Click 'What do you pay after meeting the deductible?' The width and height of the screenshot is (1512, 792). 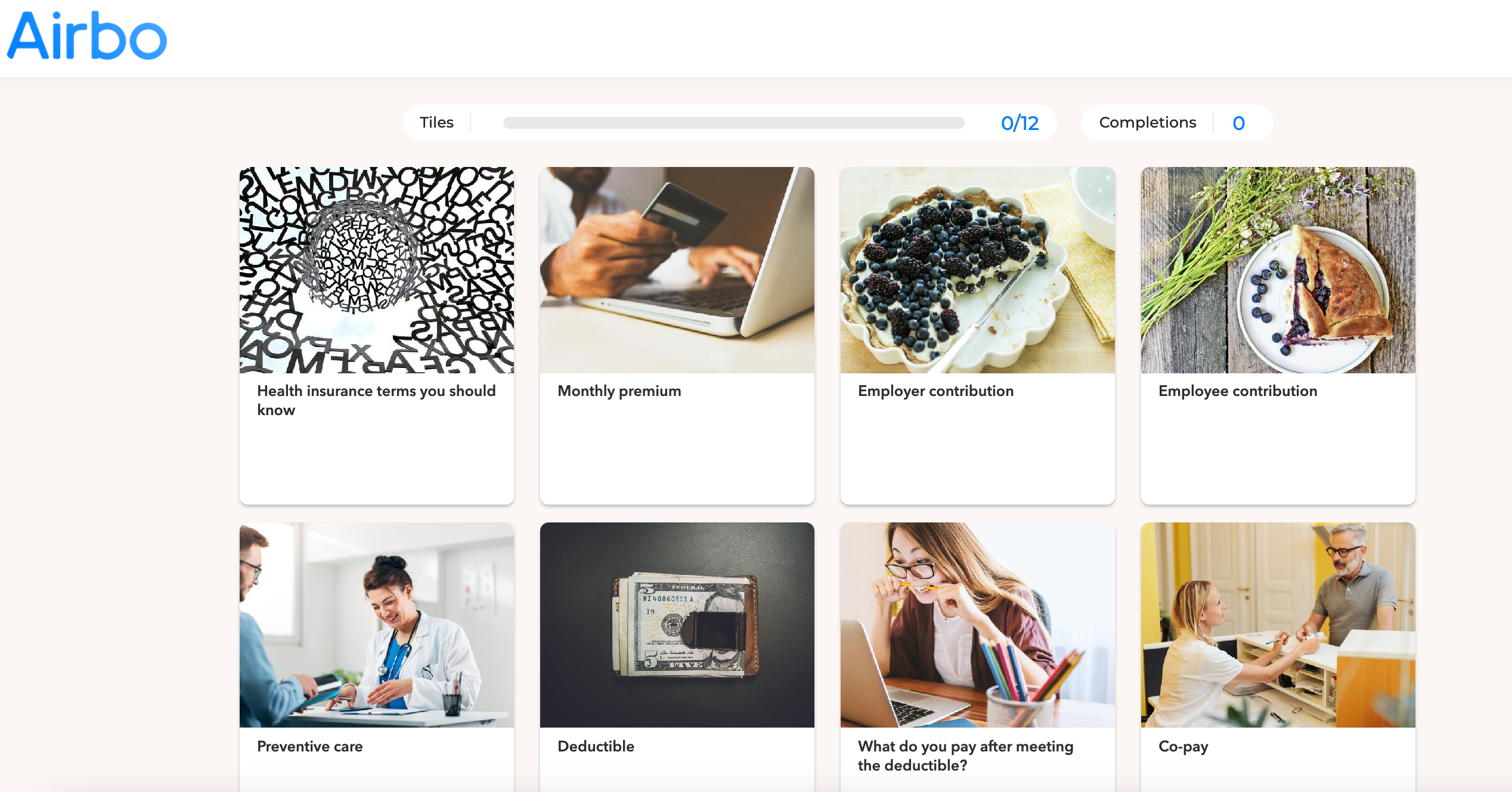click(x=965, y=756)
